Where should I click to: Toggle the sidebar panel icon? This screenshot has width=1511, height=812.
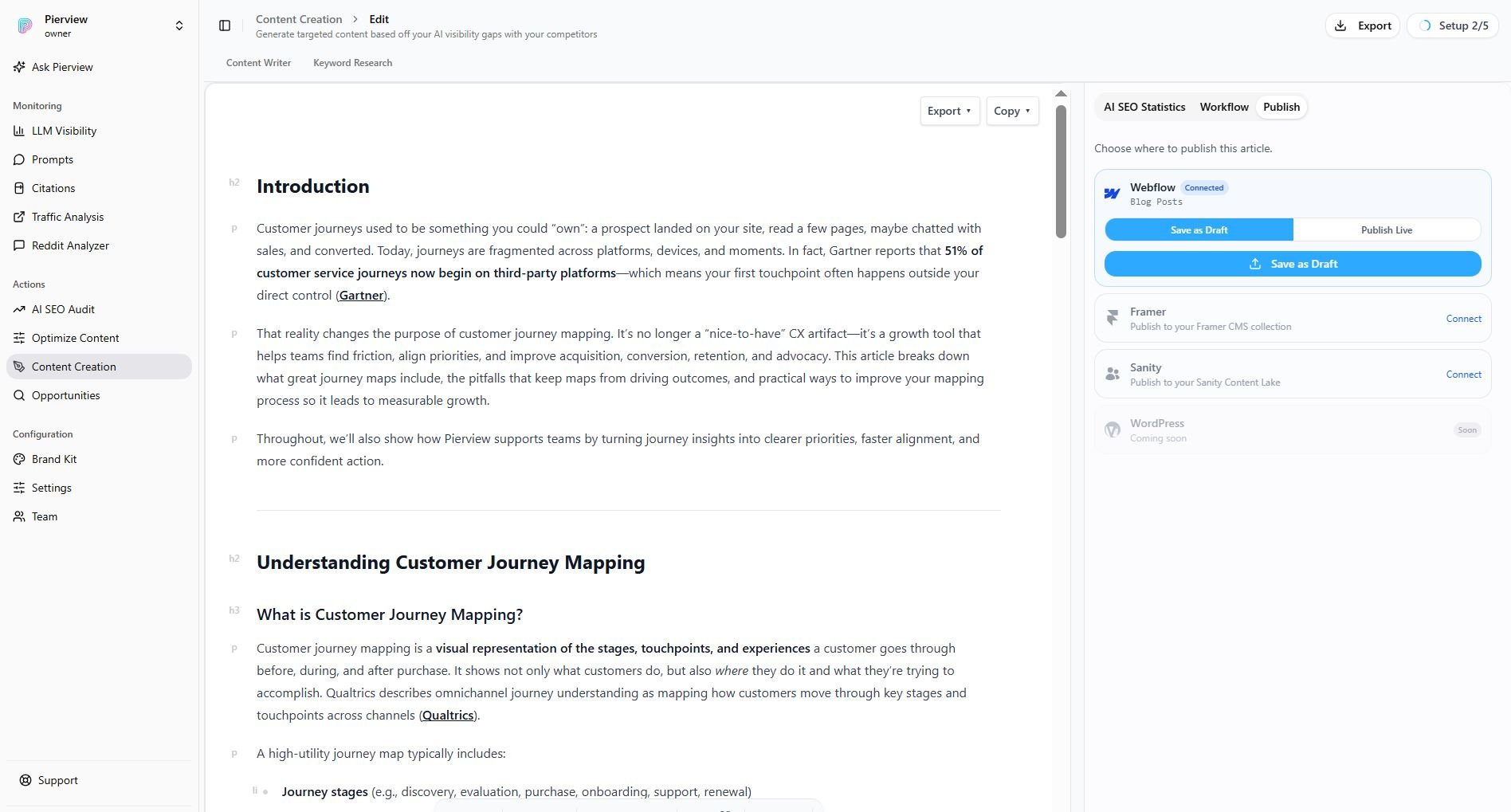(225, 25)
